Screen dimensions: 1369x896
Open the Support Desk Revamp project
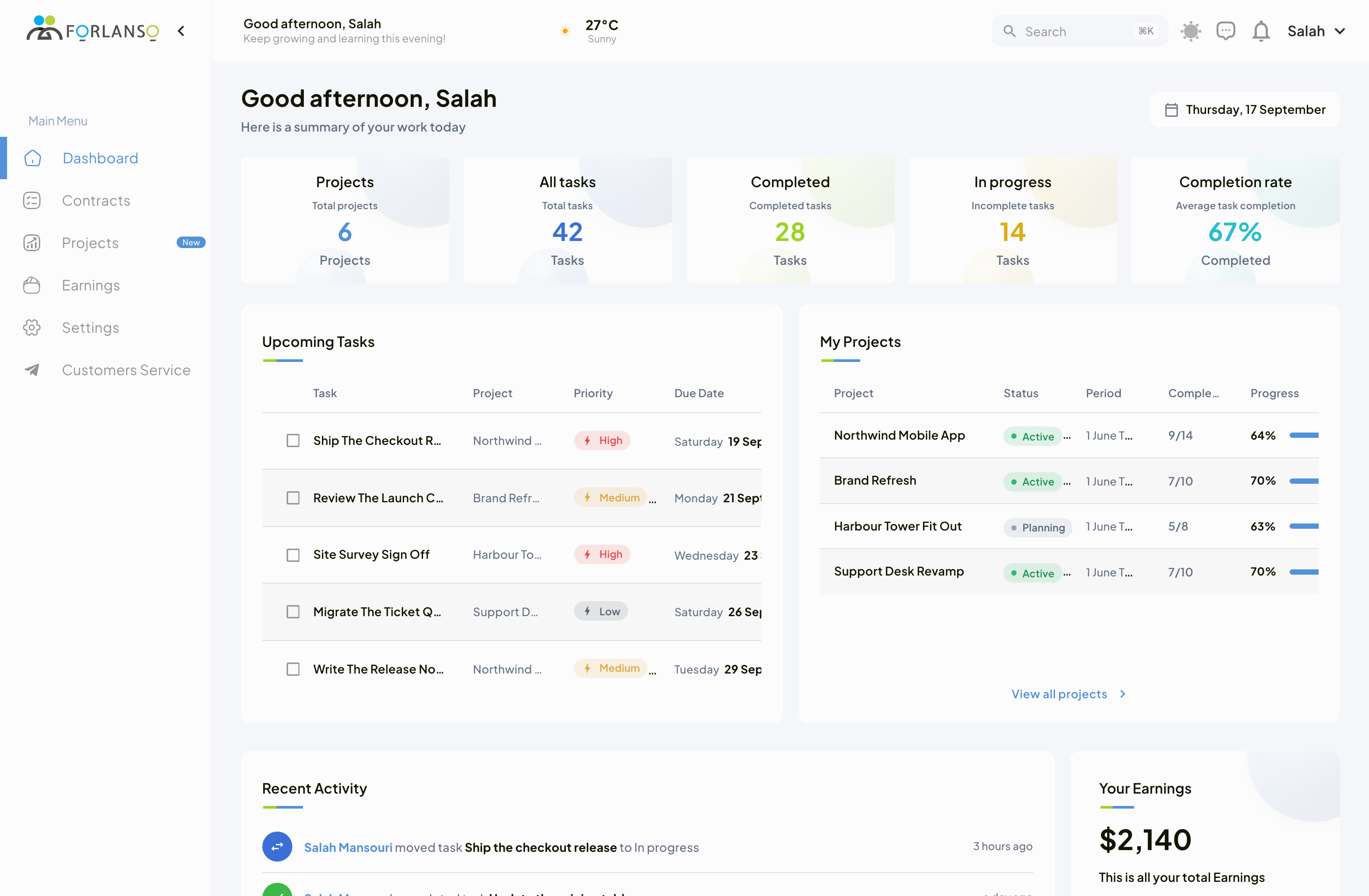[899, 571]
